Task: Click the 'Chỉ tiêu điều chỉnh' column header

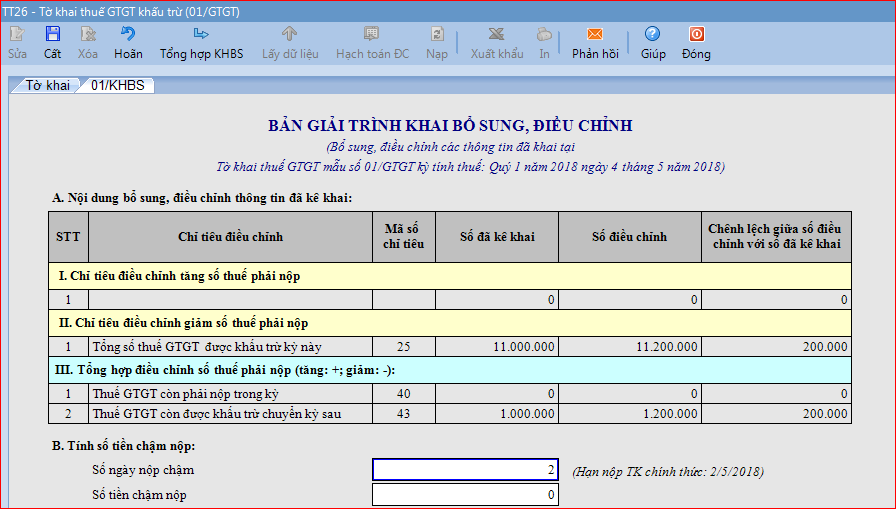Action: coord(230,237)
